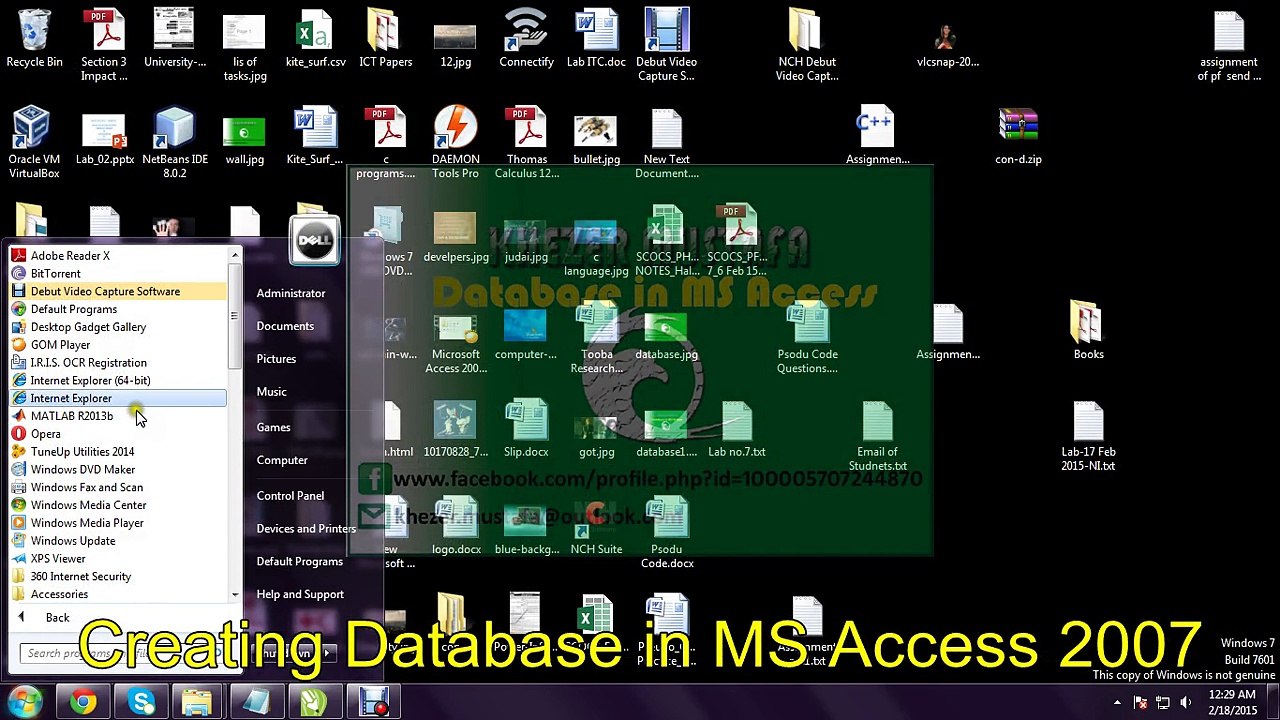Expand the Accessories folder
This screenshot has width=1280, height=720.
[118, 595]
